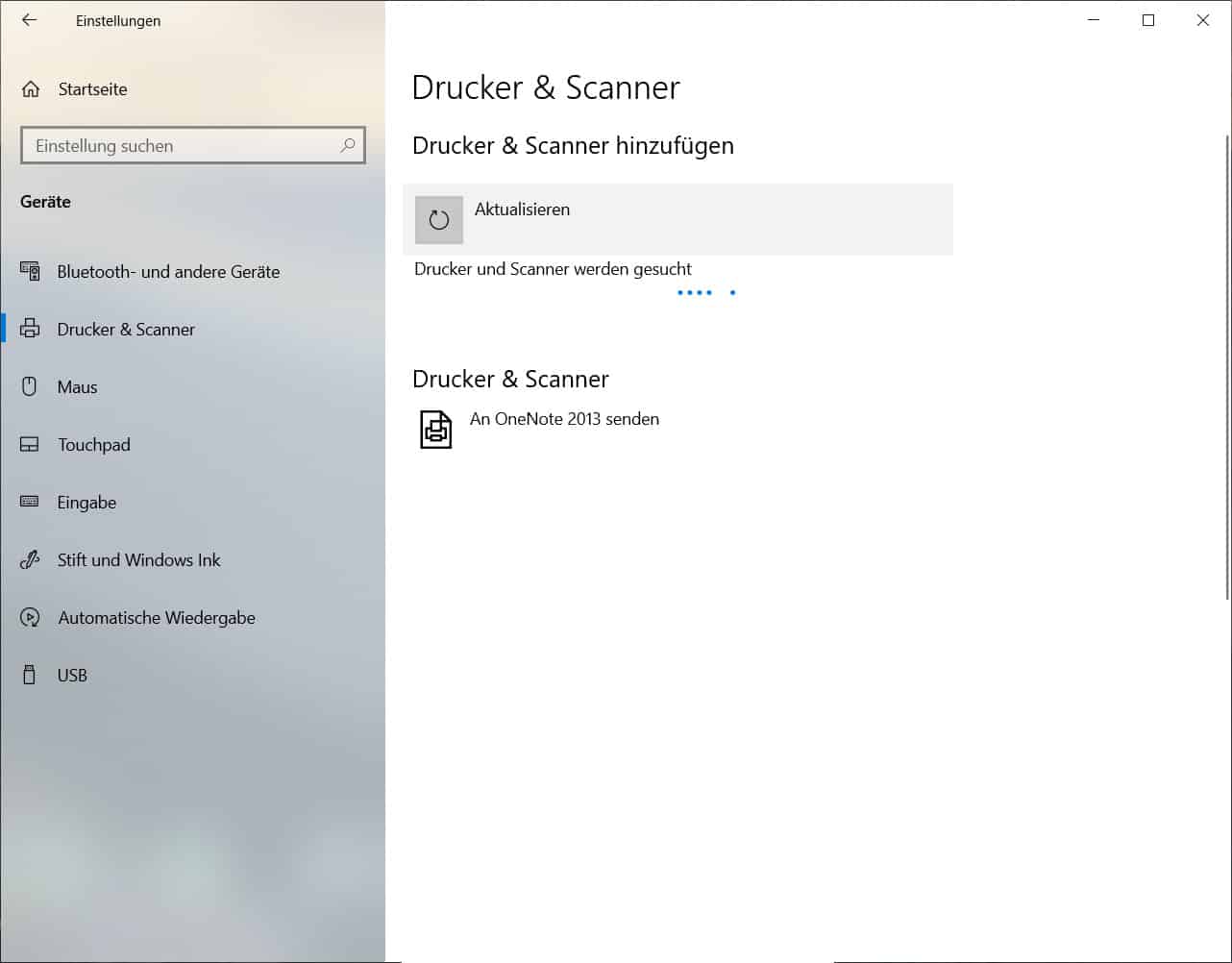The image size is (1232, 963).
Task: Click the Touchpad icon
Action: coord(30,444)
